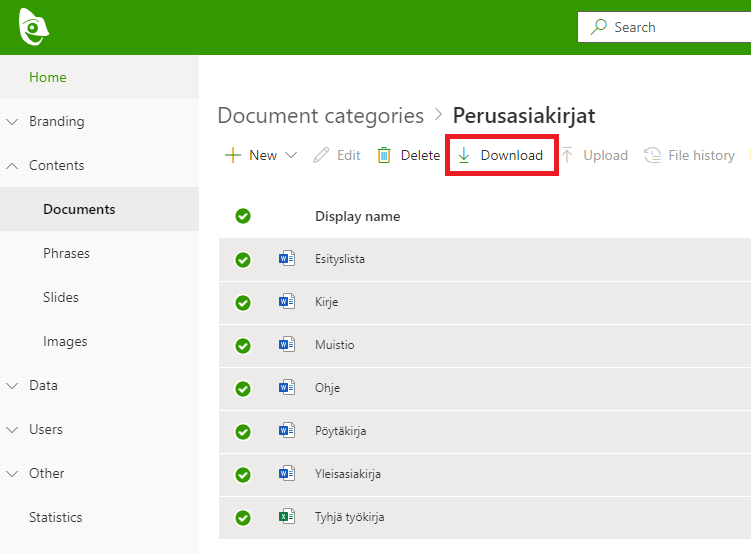Image resolution: width=751 pixels, height=554 pixels.
Task: Click the green Download arrow icon
Action: pyautogui.click(x=464, y=155)
